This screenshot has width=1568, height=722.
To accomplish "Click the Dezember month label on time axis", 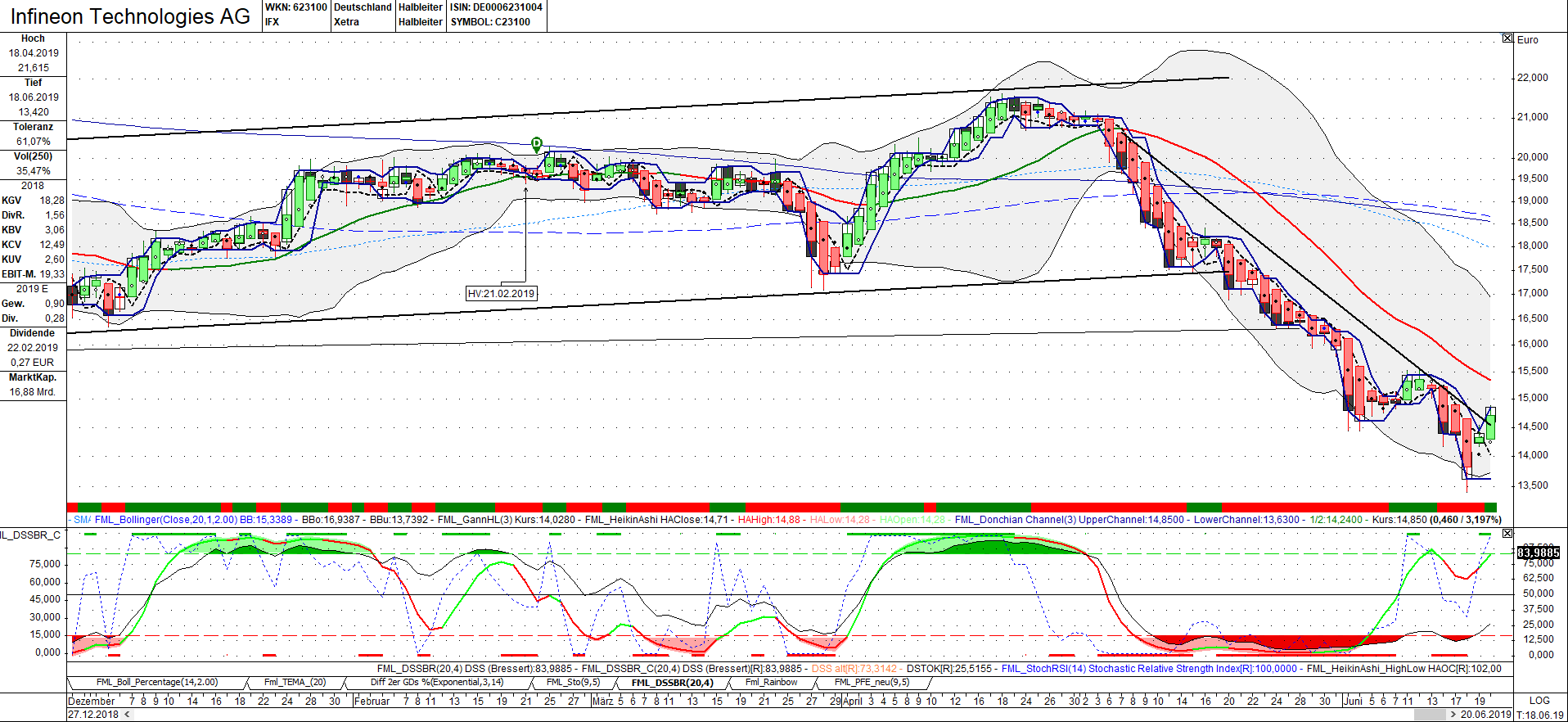I will (92, 701).
